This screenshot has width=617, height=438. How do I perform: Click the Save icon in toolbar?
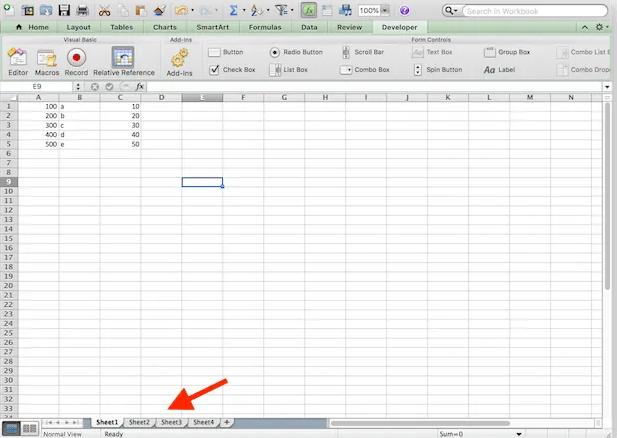click(x=64, y=10)
